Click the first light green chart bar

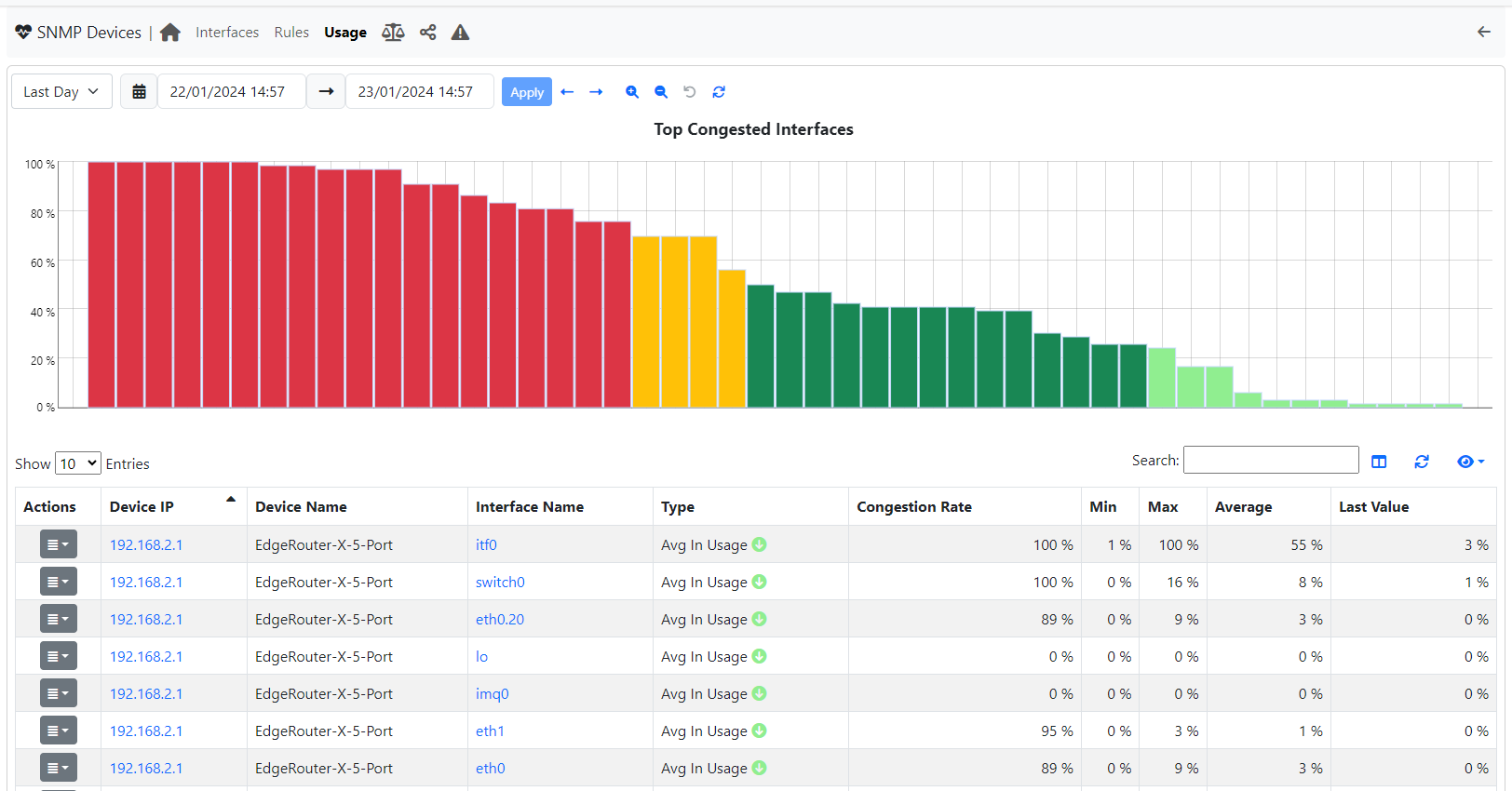pos(1162,378)
